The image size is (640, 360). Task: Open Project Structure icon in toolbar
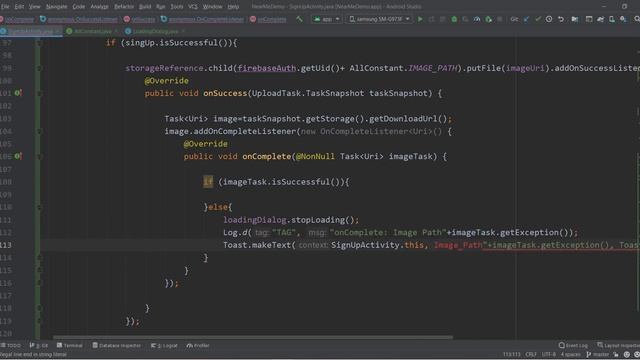point(589,19)
